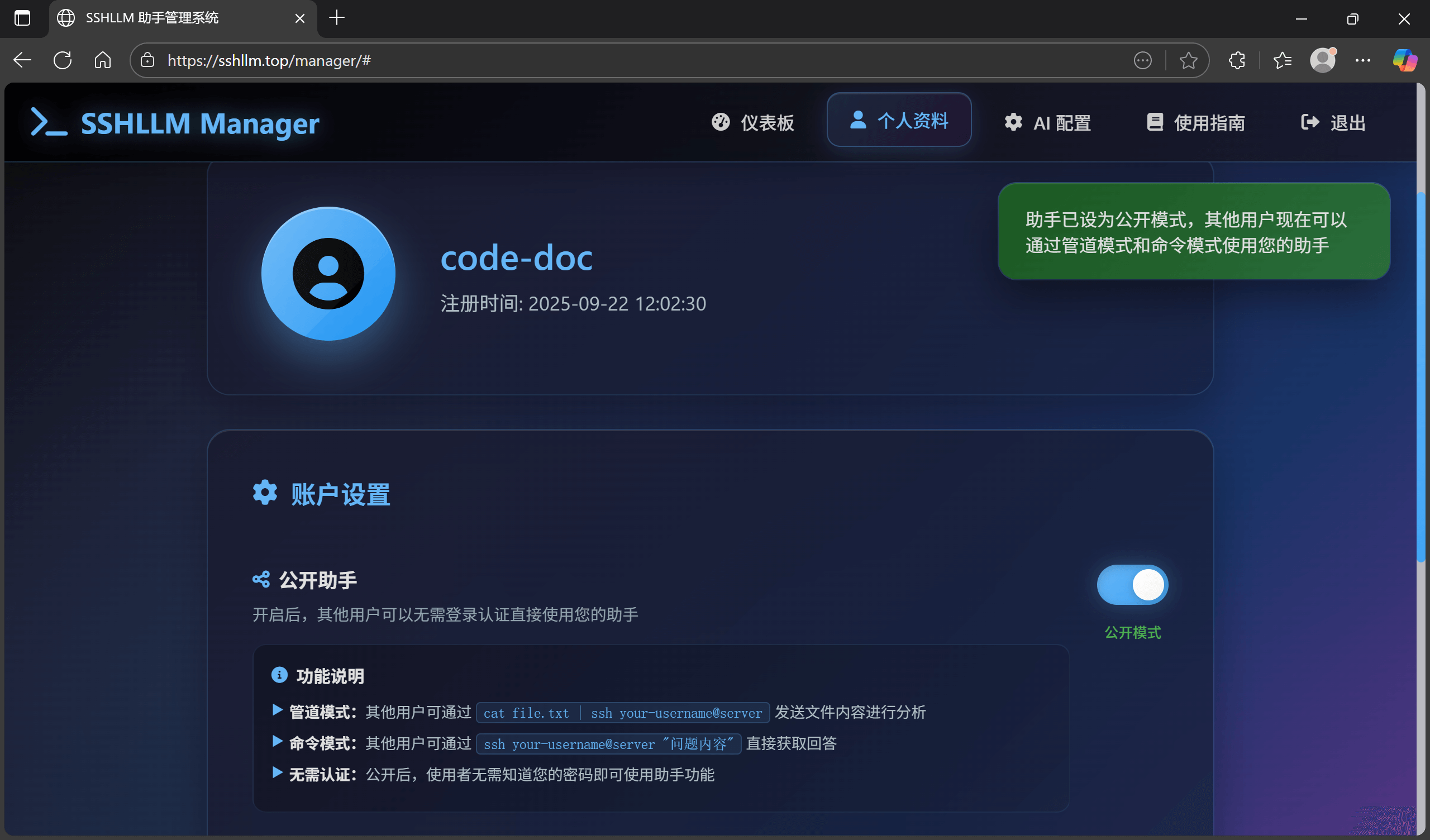Click the gear icon next to AI 配置
This screenshot has width=1430, height=840.
pyautogui.click(x=1013, y=123)
